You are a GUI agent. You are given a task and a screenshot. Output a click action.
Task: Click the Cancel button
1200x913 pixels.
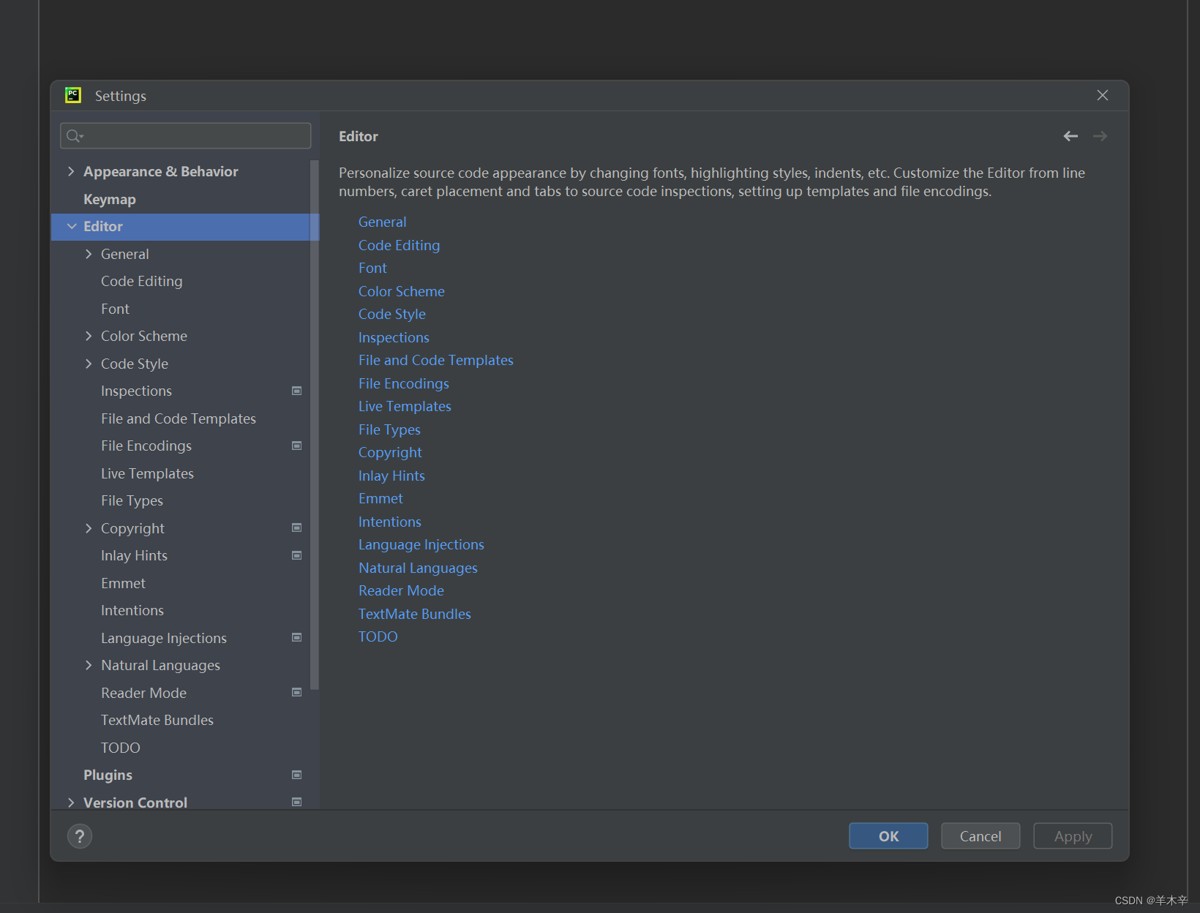[x=980, y=836]
